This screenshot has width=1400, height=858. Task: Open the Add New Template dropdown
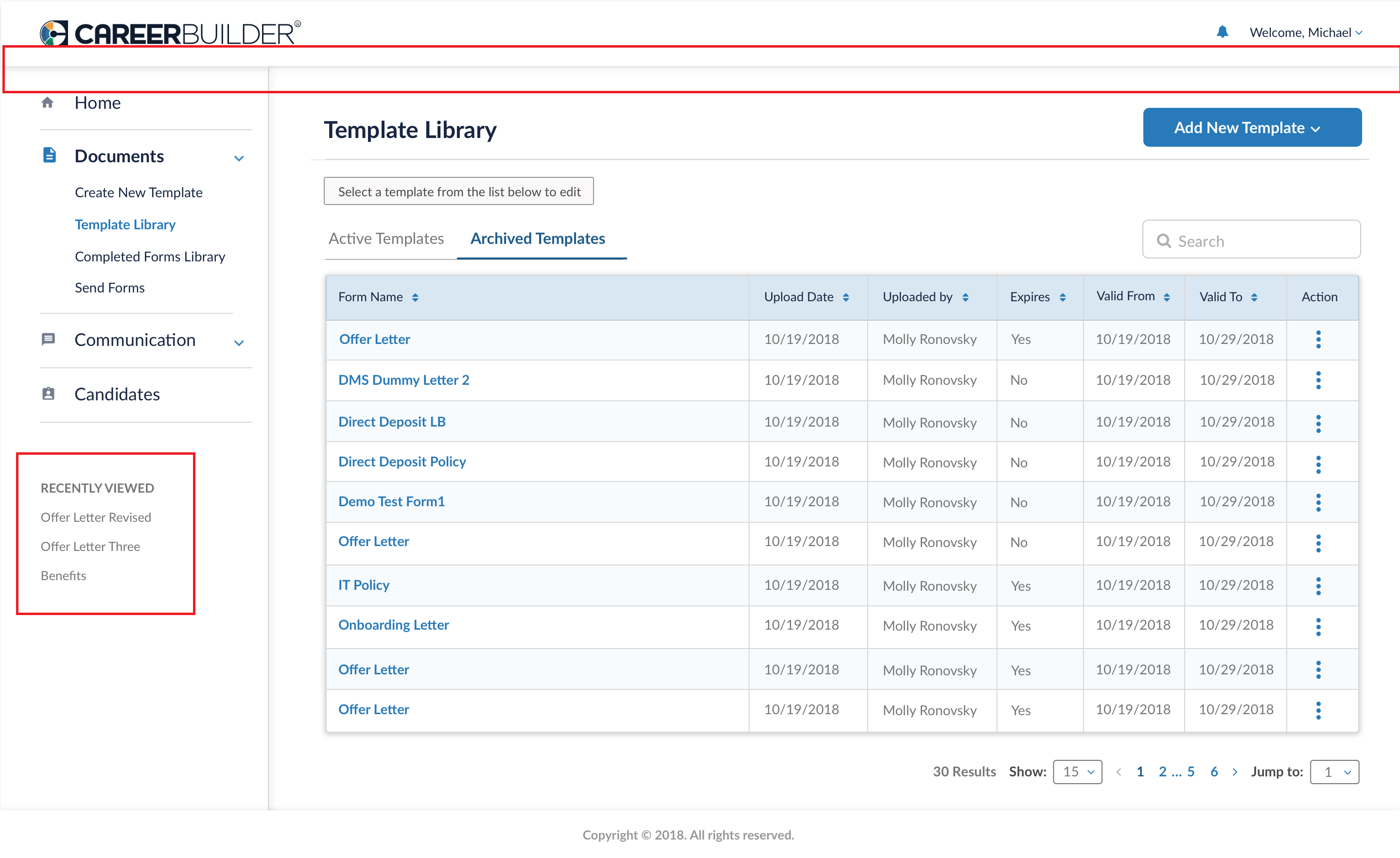pos(1252,127)
